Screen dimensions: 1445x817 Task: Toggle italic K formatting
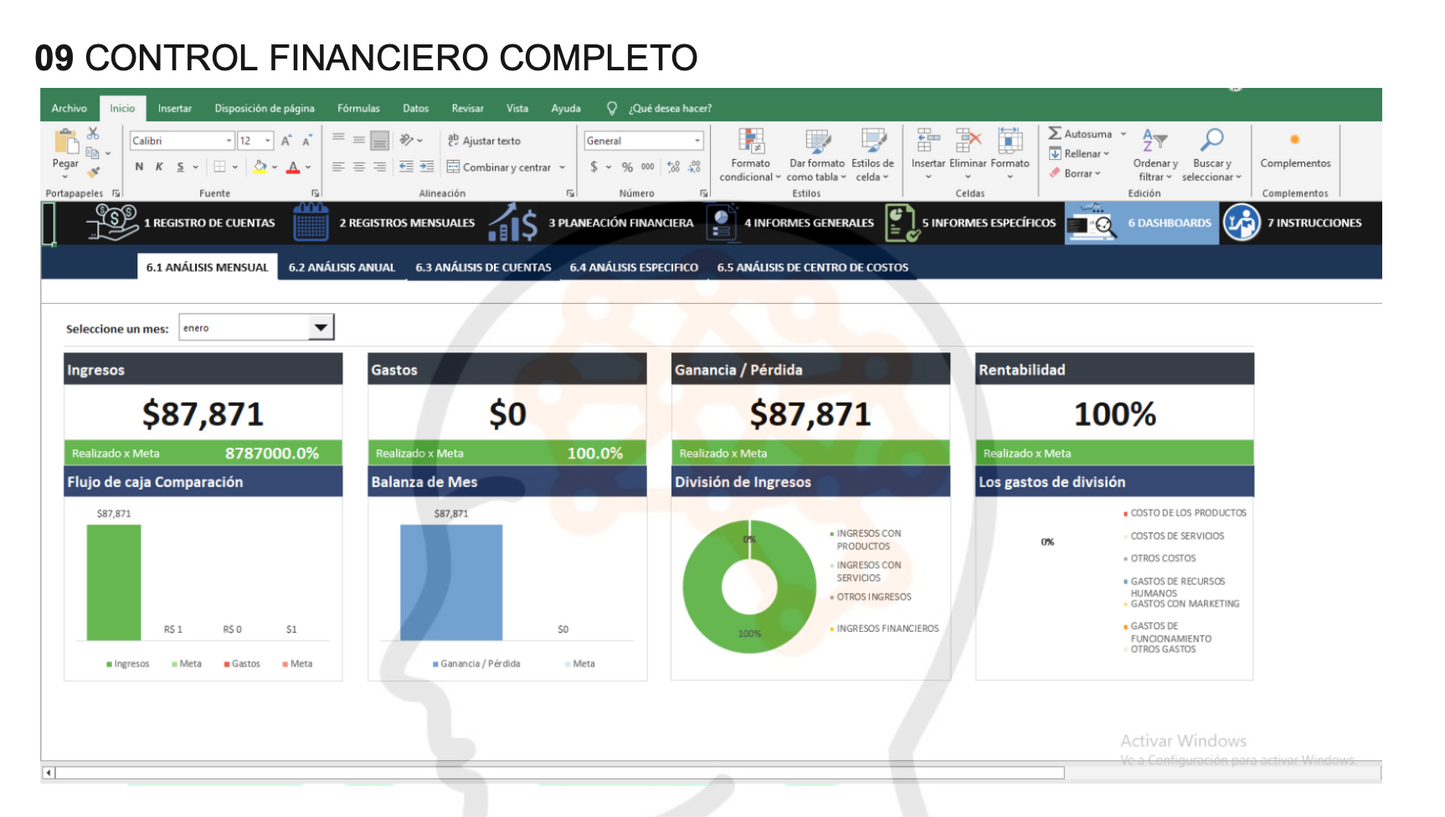coord(159,167)
